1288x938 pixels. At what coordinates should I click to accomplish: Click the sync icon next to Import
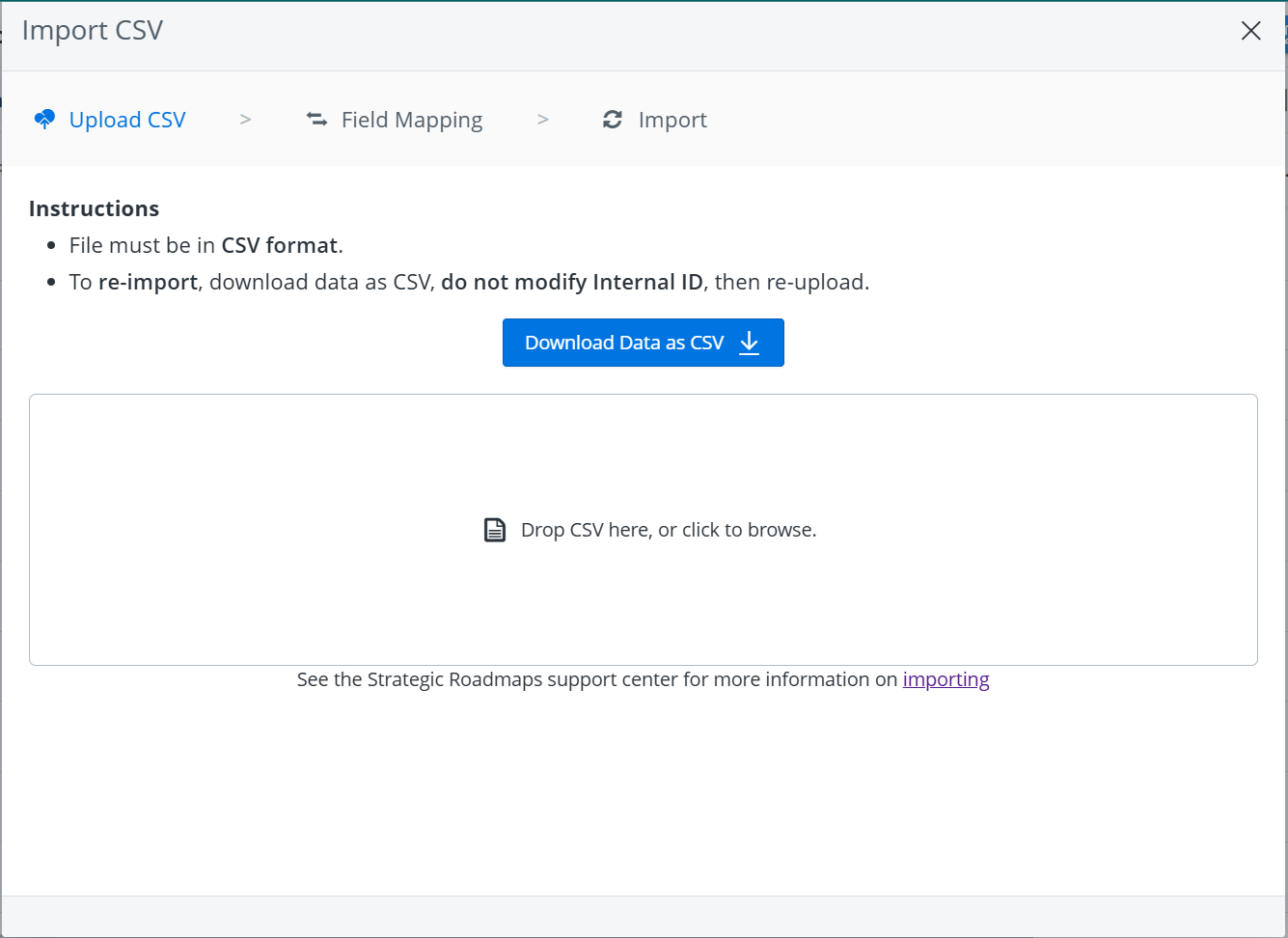tap(613, 118)
